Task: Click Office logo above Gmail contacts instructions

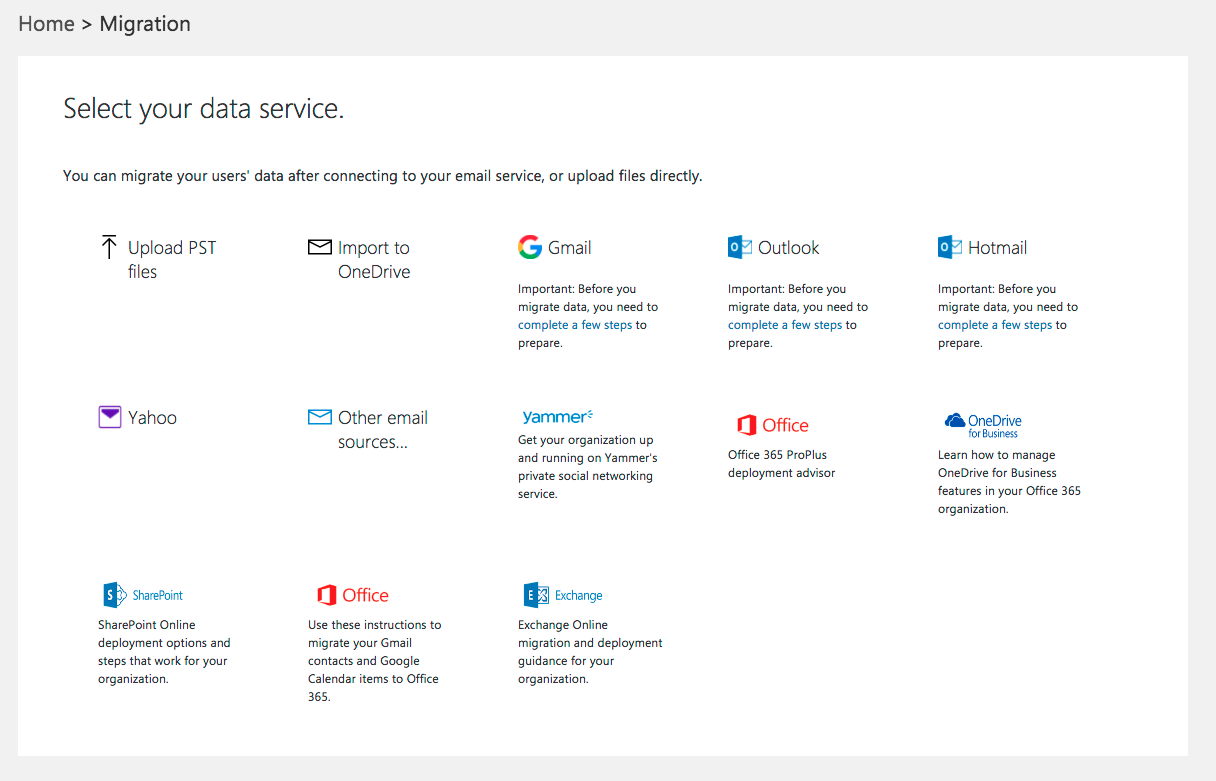Action: (x=352, y=595)
